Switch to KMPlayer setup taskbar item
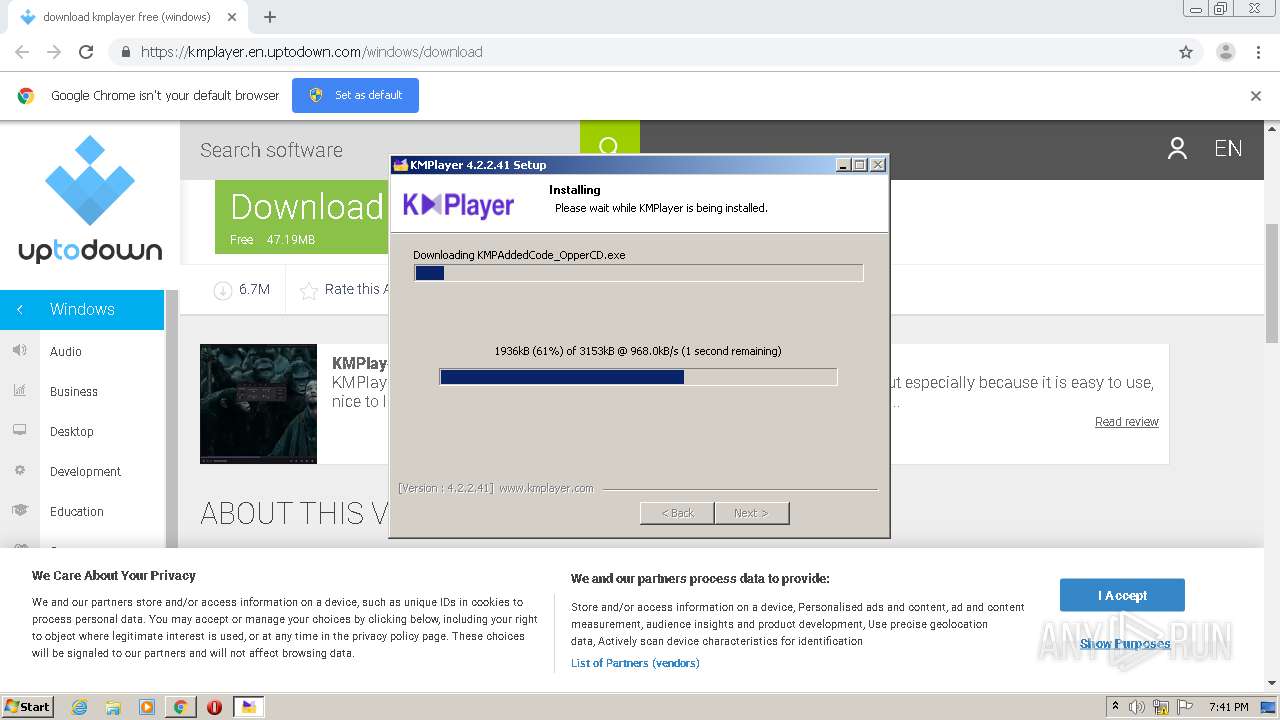This screenshot has width=1280, height=720. click(x=248, y=707)
